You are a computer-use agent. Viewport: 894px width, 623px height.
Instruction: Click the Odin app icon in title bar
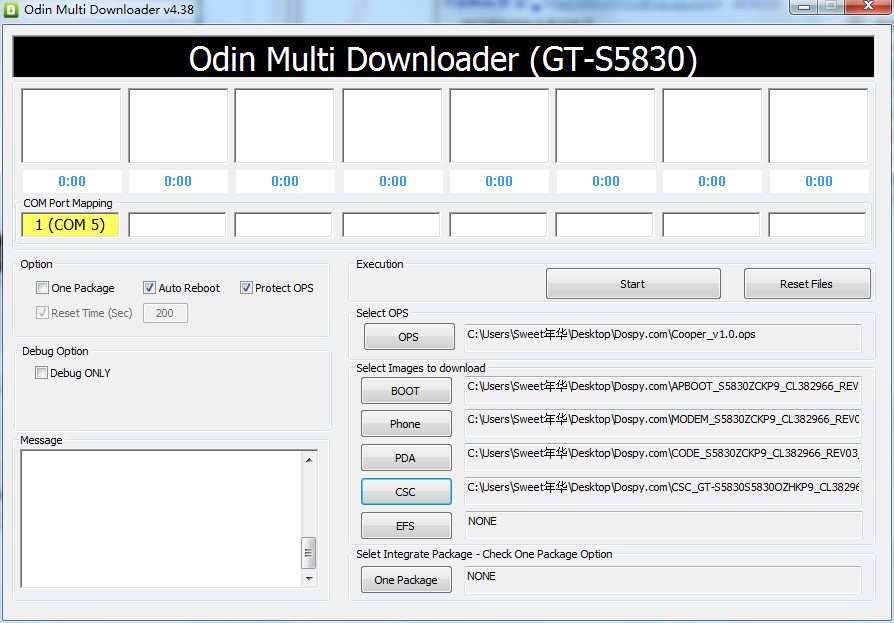coord(10,10)
